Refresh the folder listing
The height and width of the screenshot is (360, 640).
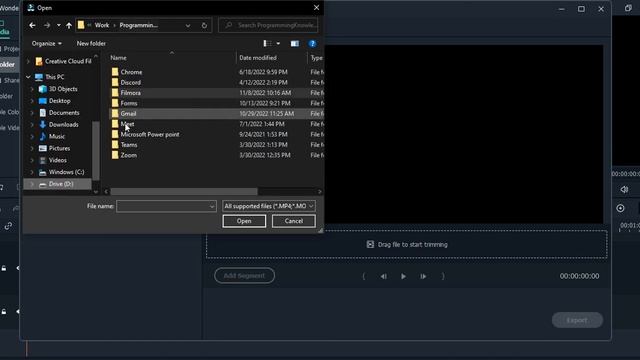tap(204, 25)
